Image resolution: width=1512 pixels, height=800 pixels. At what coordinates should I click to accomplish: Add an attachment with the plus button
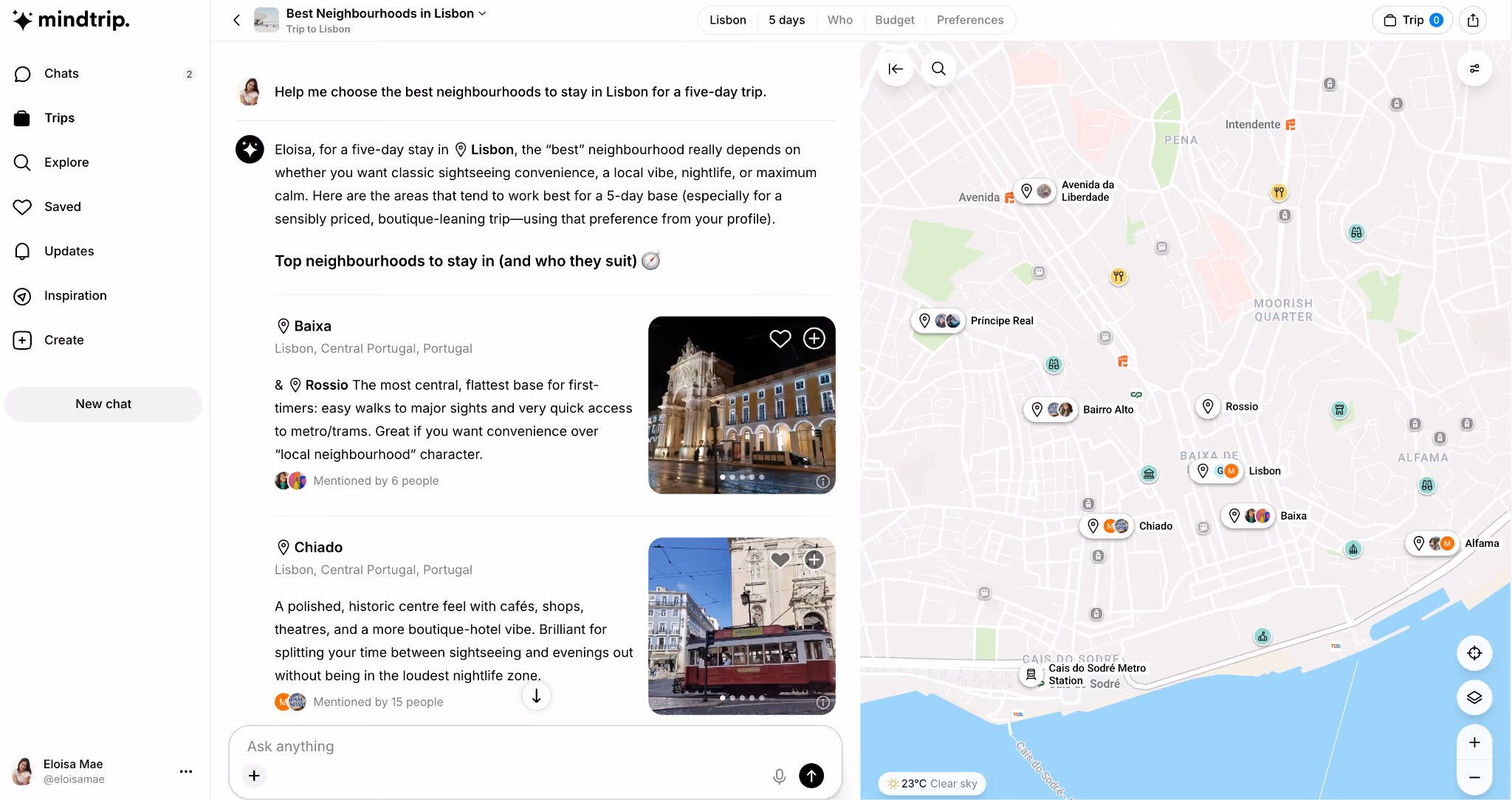coord(254,776)
